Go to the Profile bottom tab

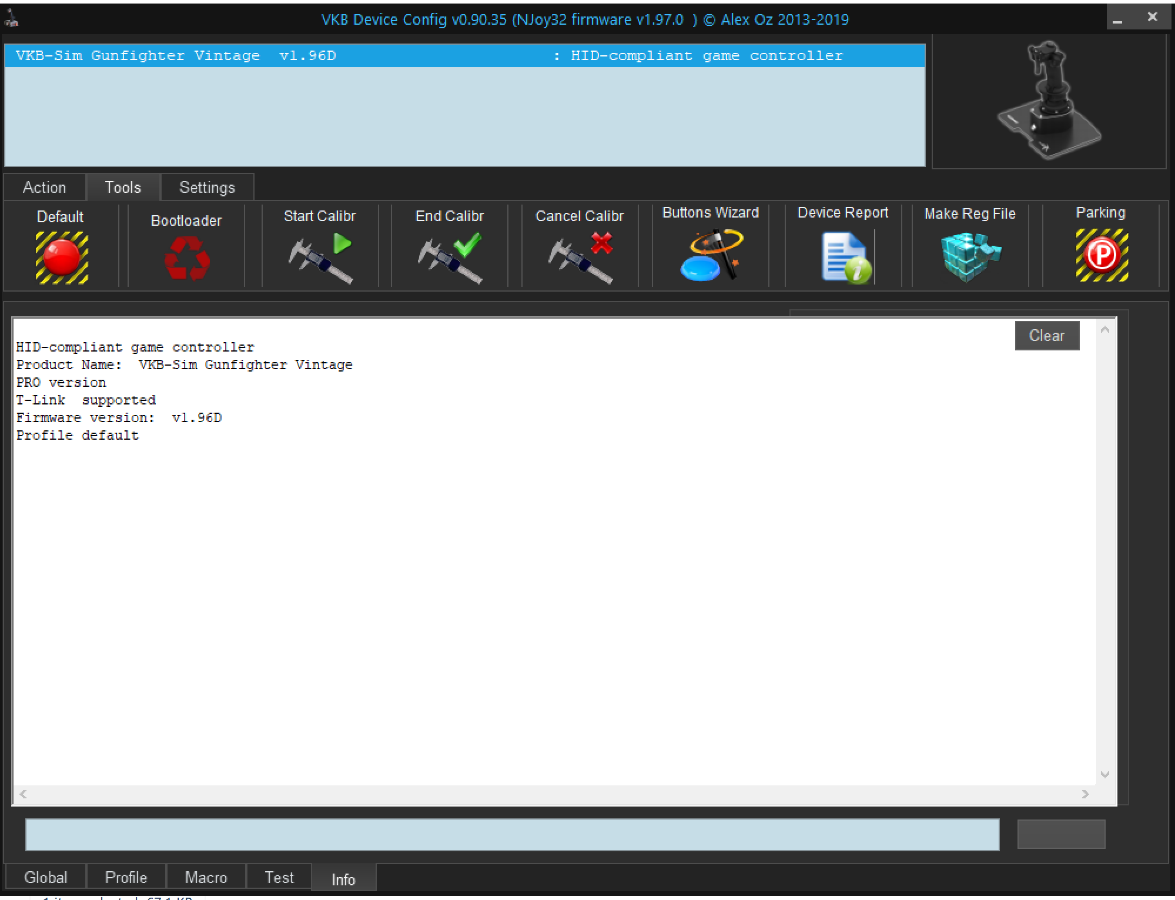pyautogui.click(x=126, y=877)
